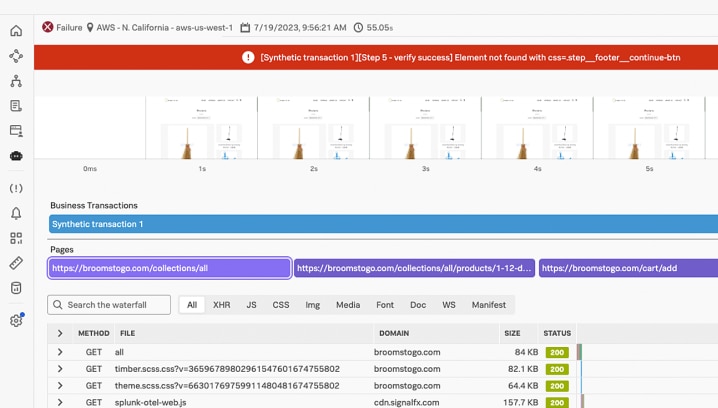Open the APM icon in sidebar

[x=16, y=57]
